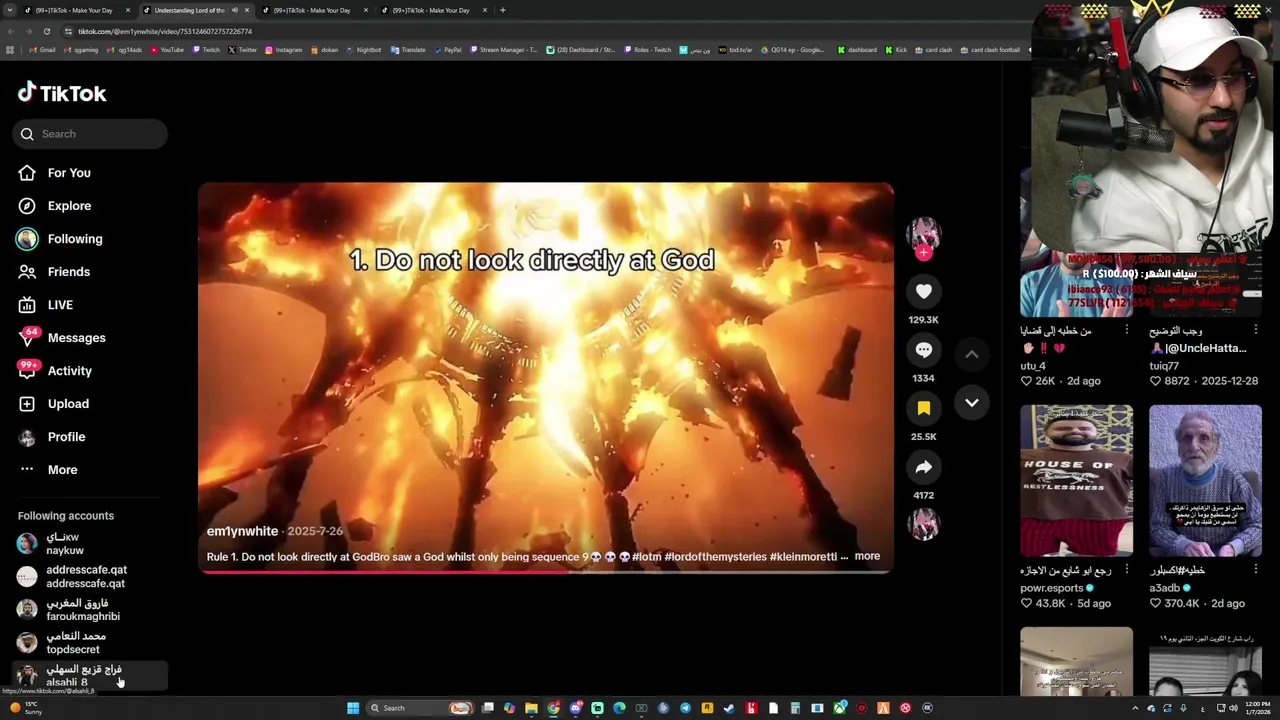
Task: Open the Kick bookmark
Action: [x=896, y=50]
